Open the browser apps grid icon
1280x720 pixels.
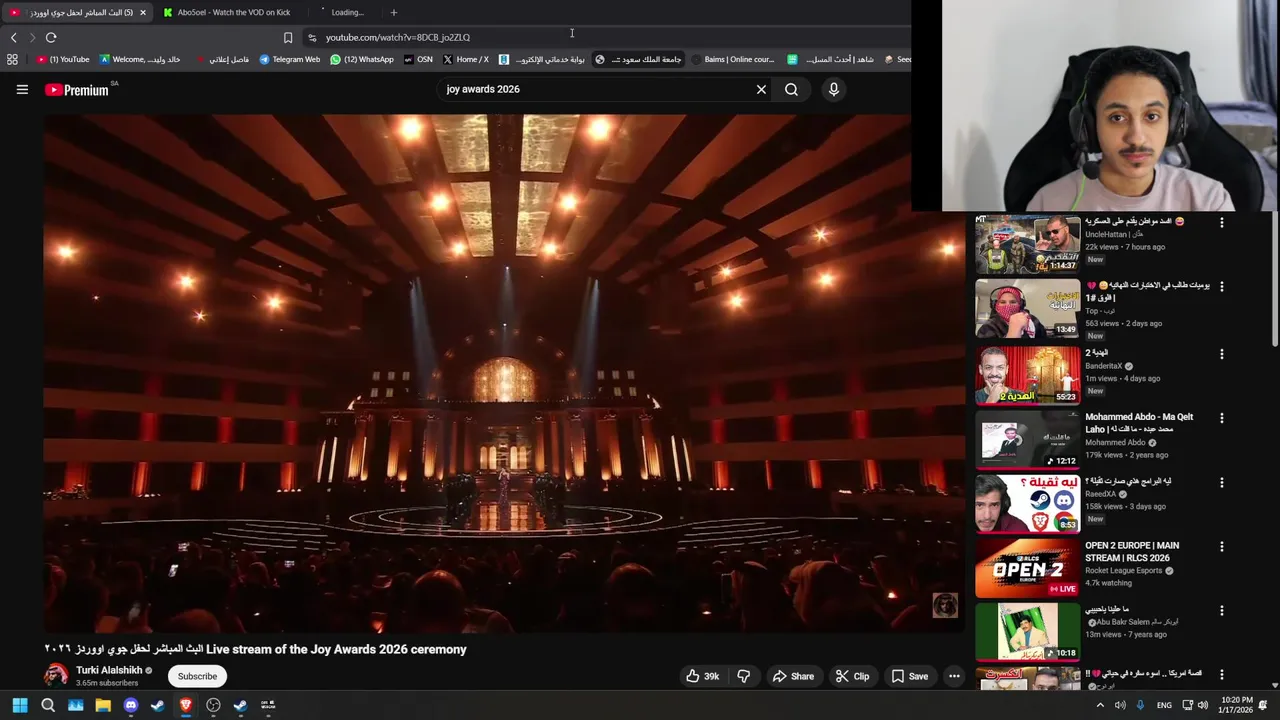pyautogui.click(x=12, y=59)
